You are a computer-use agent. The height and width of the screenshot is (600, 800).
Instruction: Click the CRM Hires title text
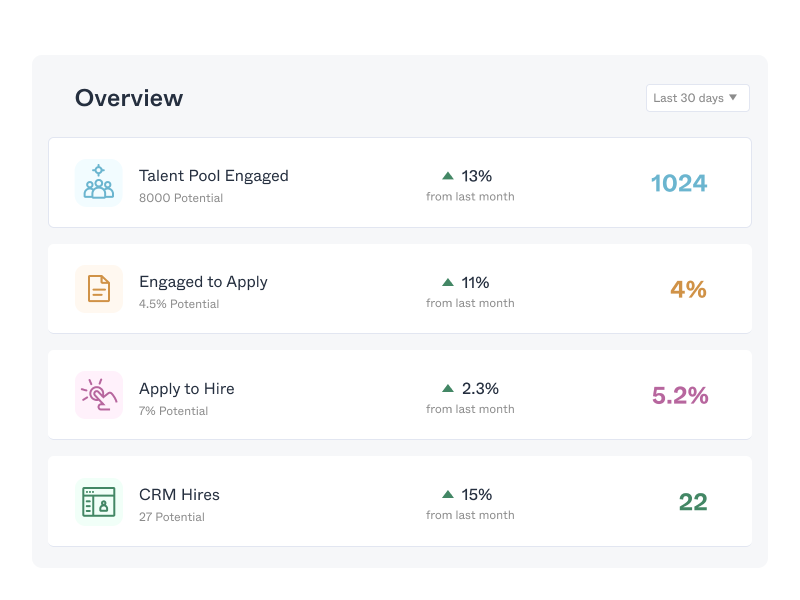(179, 494)
